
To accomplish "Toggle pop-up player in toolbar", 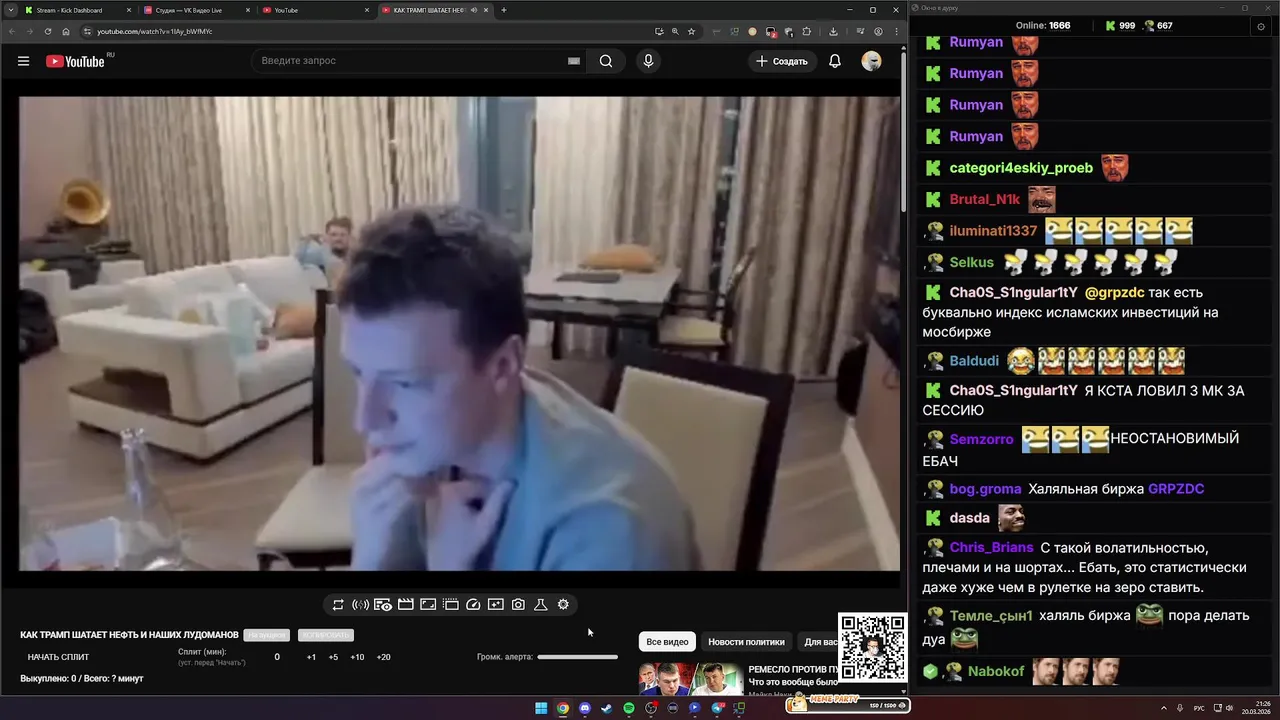I will click(x=428, y=605).
